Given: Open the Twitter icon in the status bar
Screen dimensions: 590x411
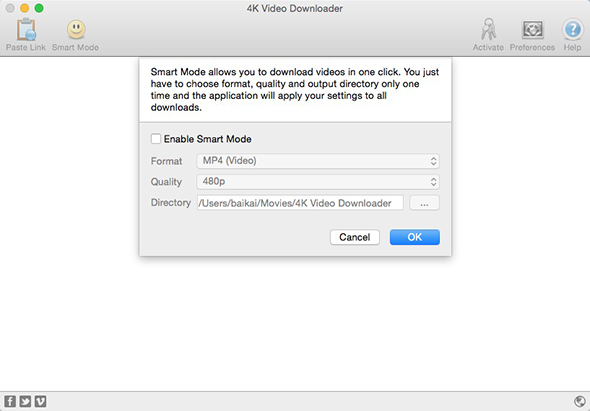Looking at the screenshot, I should click(25, 401).
